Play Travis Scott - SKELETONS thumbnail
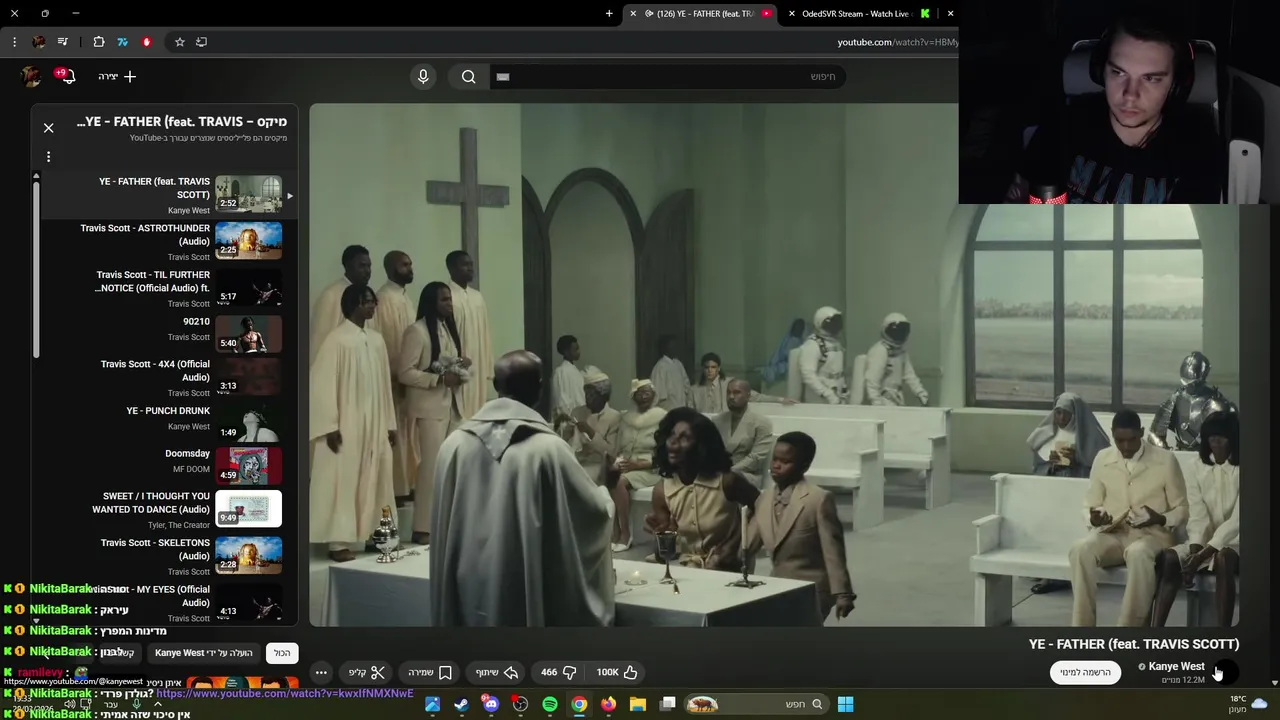Screen dimensions: 1280x720 point(248,555)
